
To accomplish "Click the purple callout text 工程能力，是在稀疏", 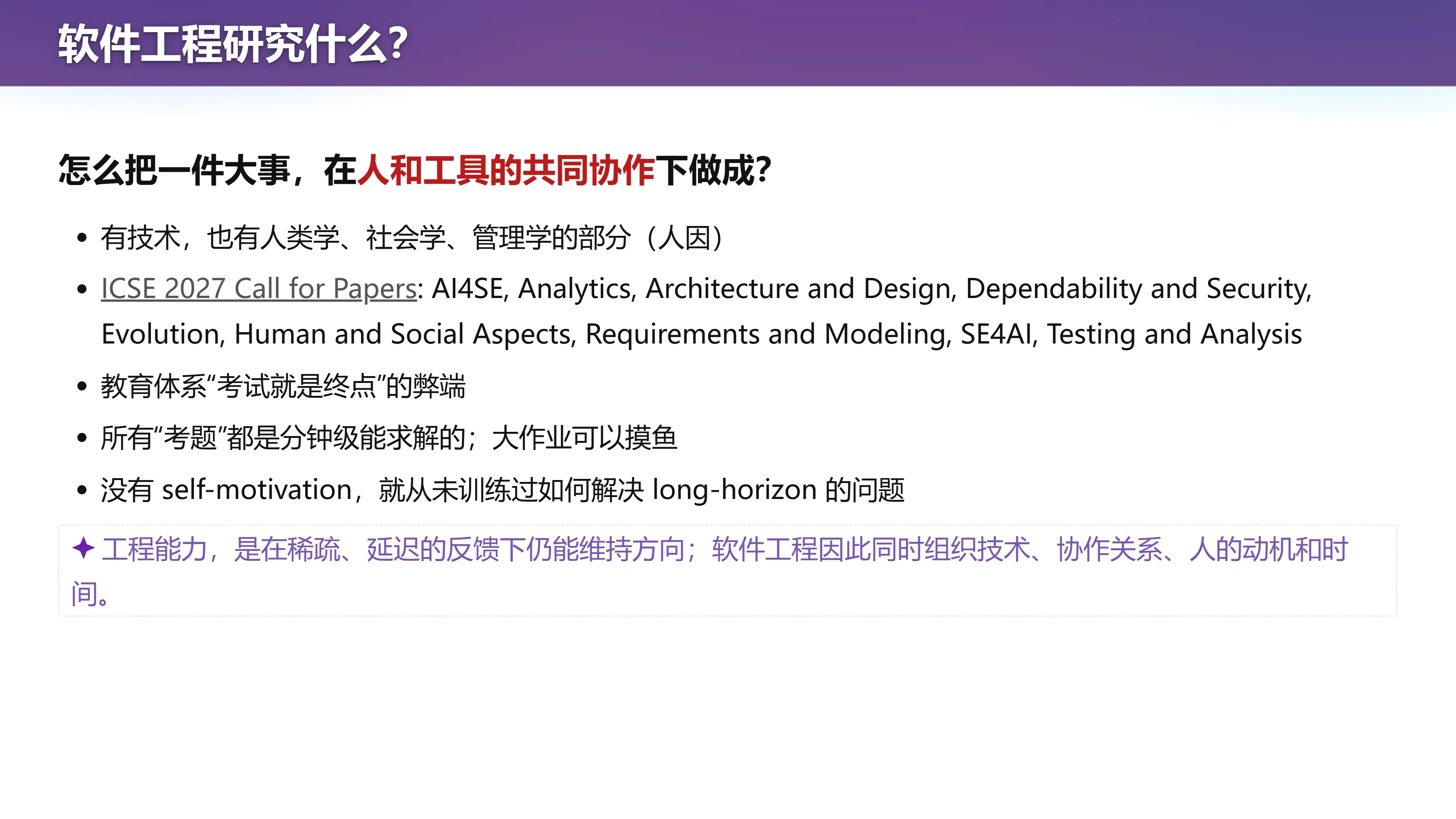I will (221, 549).
